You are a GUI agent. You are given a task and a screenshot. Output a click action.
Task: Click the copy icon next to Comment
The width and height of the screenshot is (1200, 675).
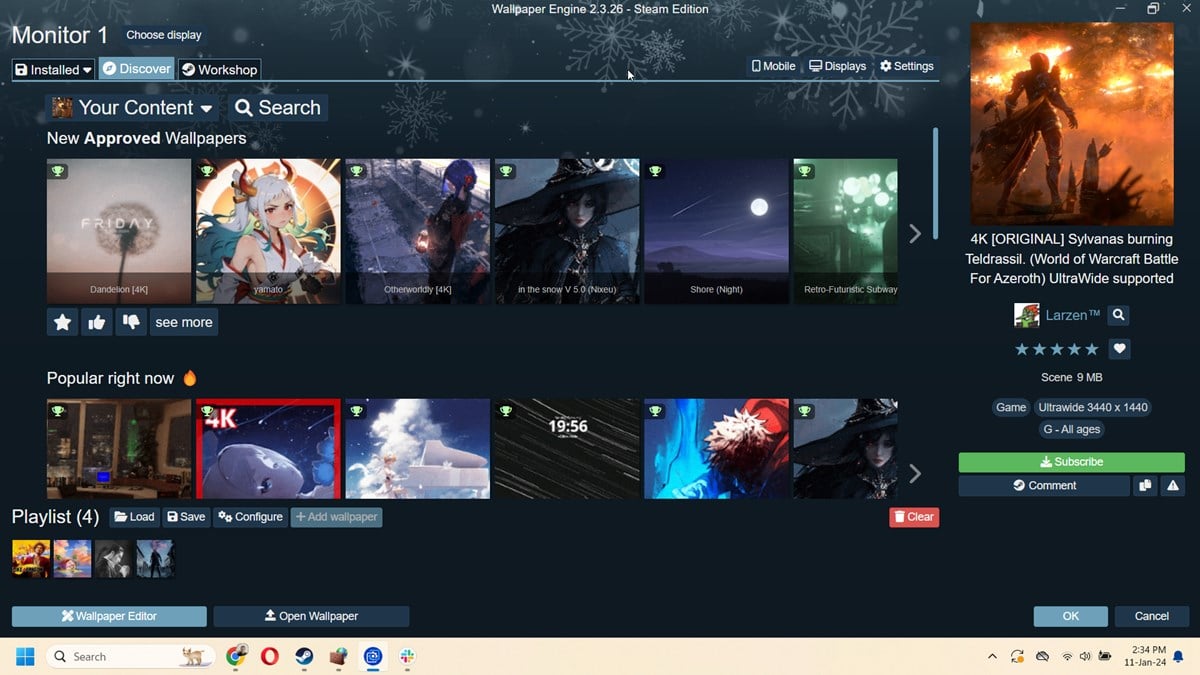coord(1145,486)
